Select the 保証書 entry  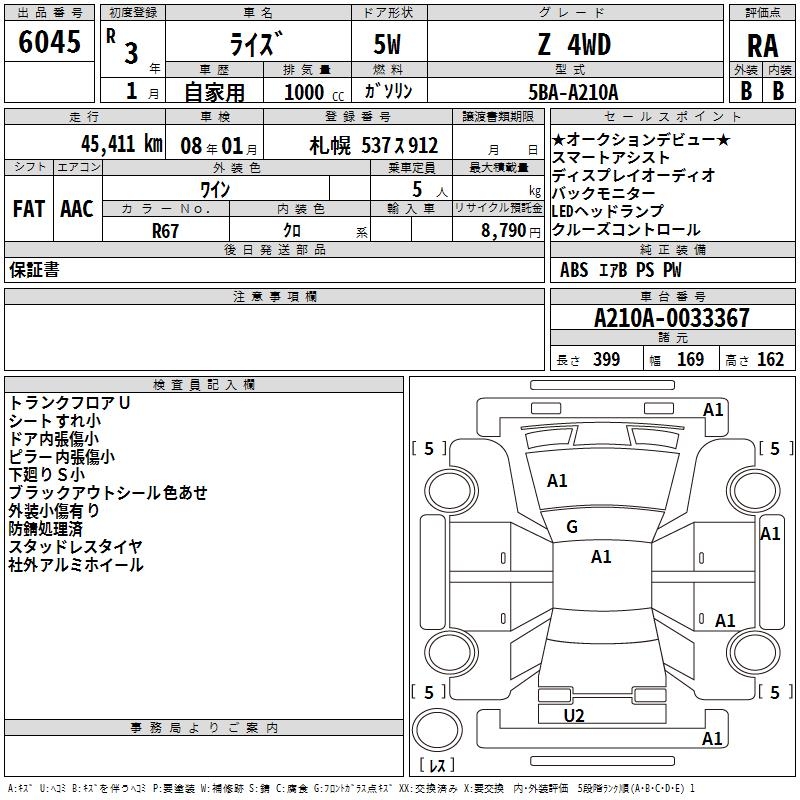(x=34, y=270)
